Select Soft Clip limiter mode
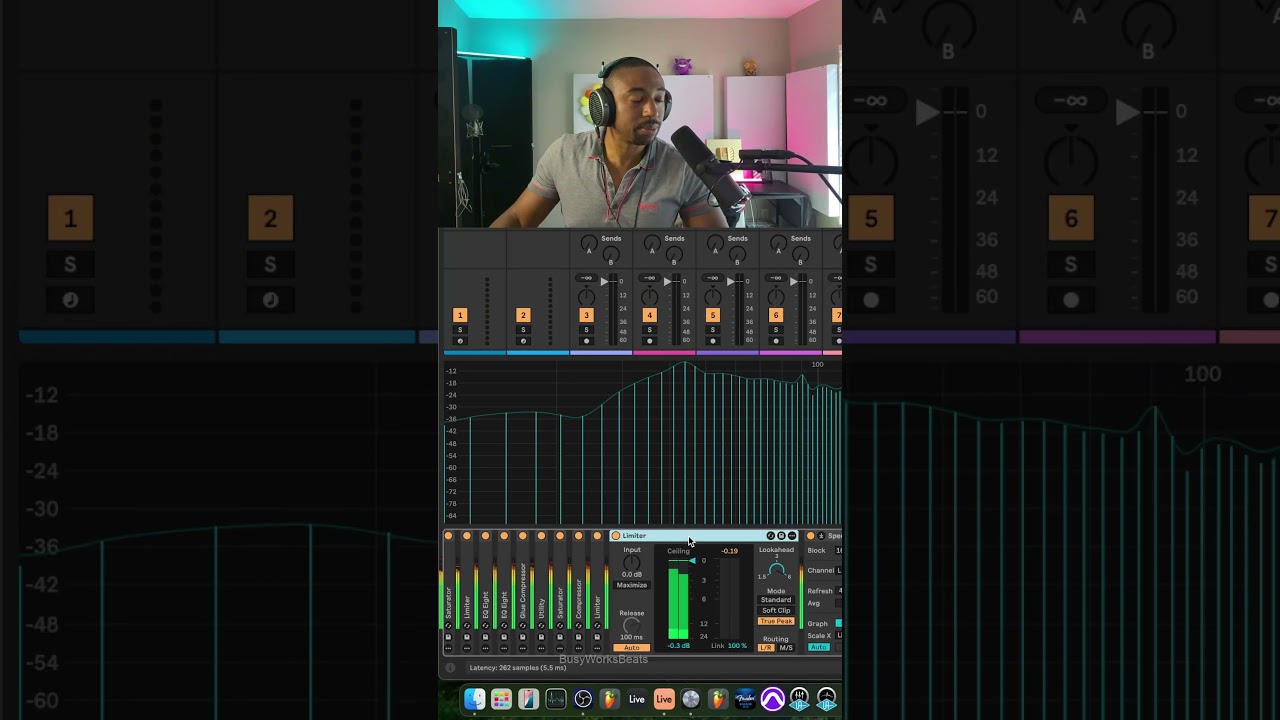Screen dimensions: 1280x720 pyautogui.click(x=776, y=610)
